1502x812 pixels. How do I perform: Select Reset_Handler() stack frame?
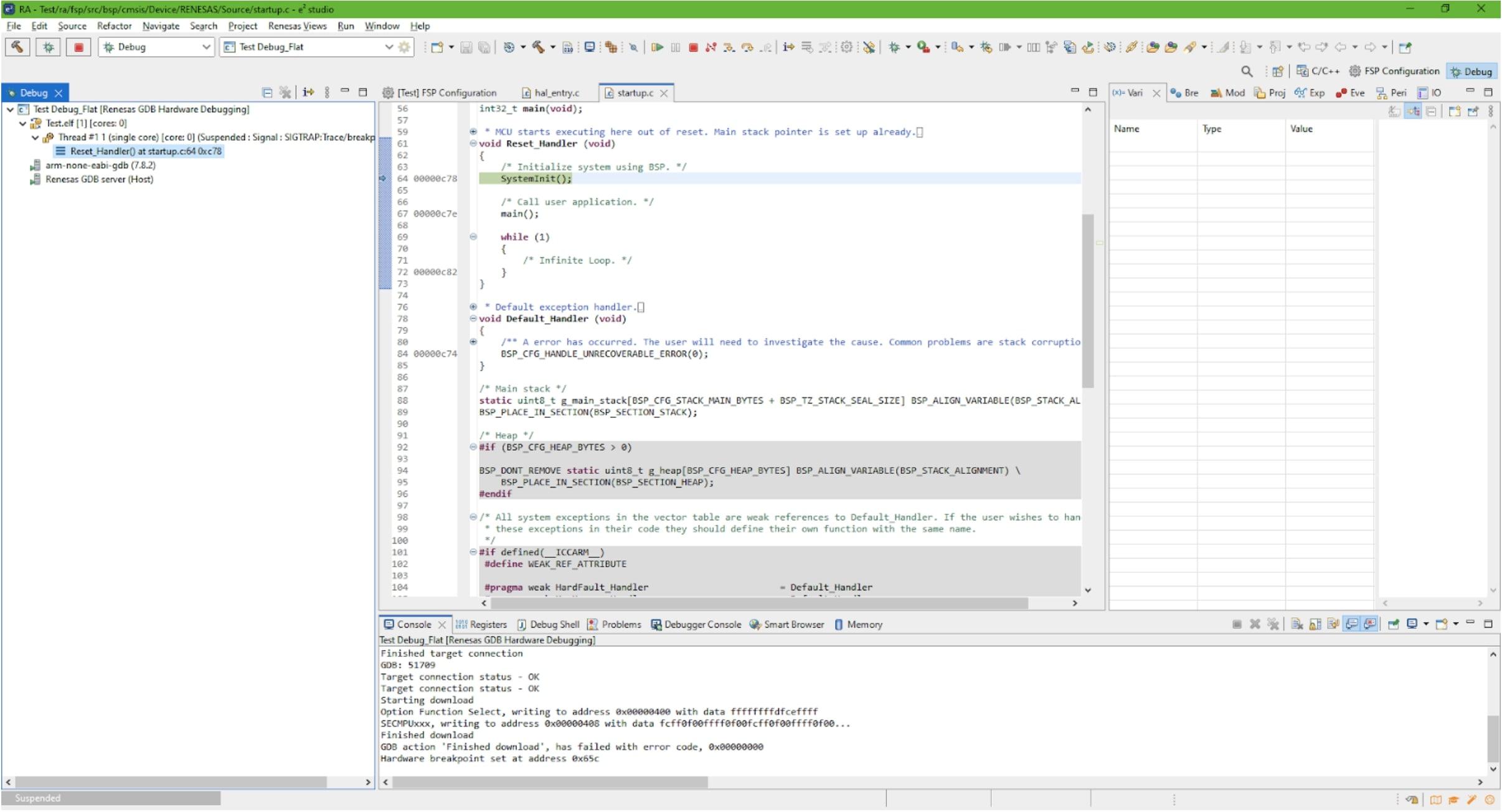click(x=145, y=151)
